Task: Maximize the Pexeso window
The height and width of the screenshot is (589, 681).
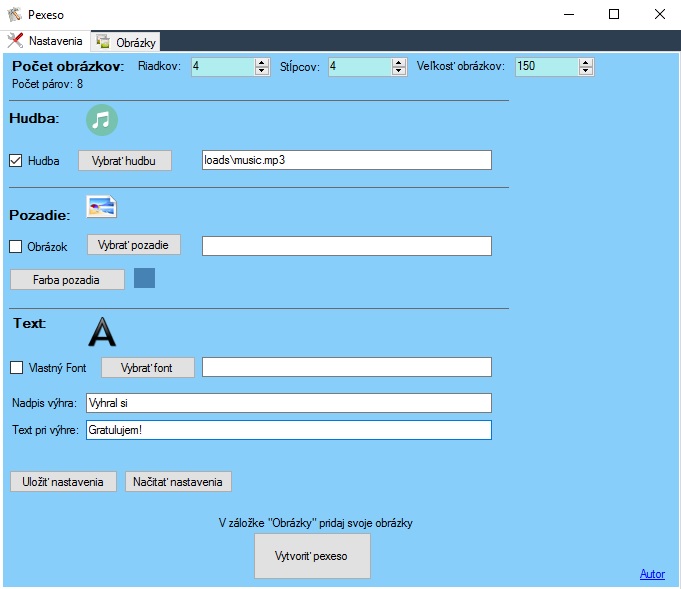Action: (x=614, y=14)
